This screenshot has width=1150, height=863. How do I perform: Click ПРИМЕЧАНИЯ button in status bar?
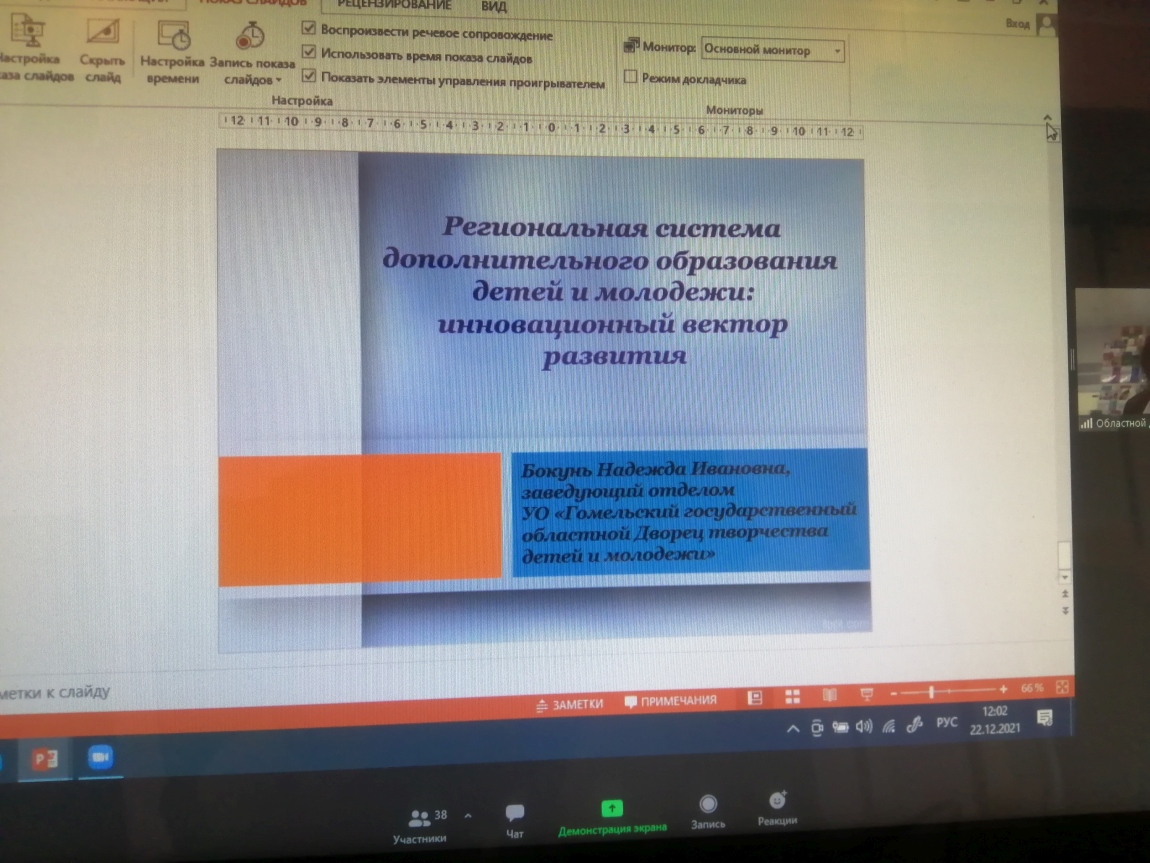[671, 701]
